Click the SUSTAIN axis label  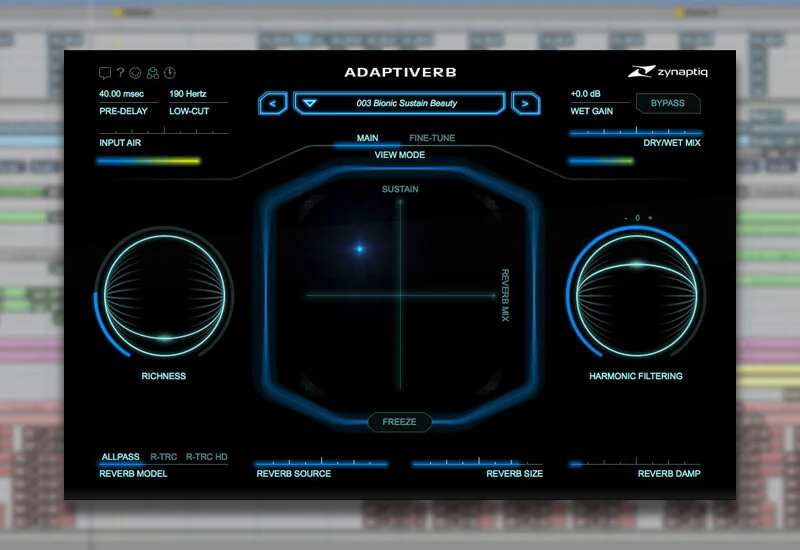tap(400, 189)
